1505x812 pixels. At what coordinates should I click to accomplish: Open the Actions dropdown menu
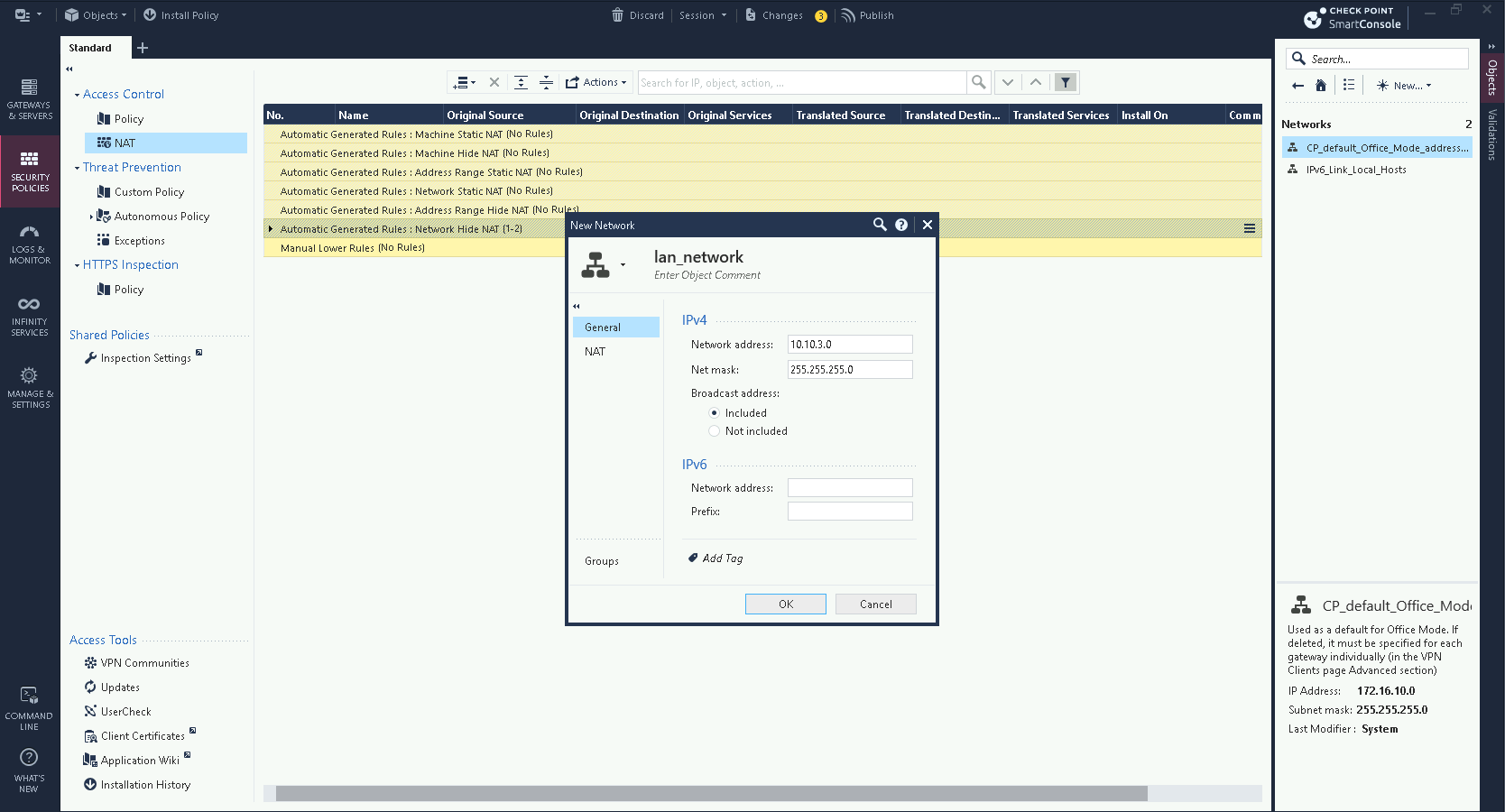[596, 82]
